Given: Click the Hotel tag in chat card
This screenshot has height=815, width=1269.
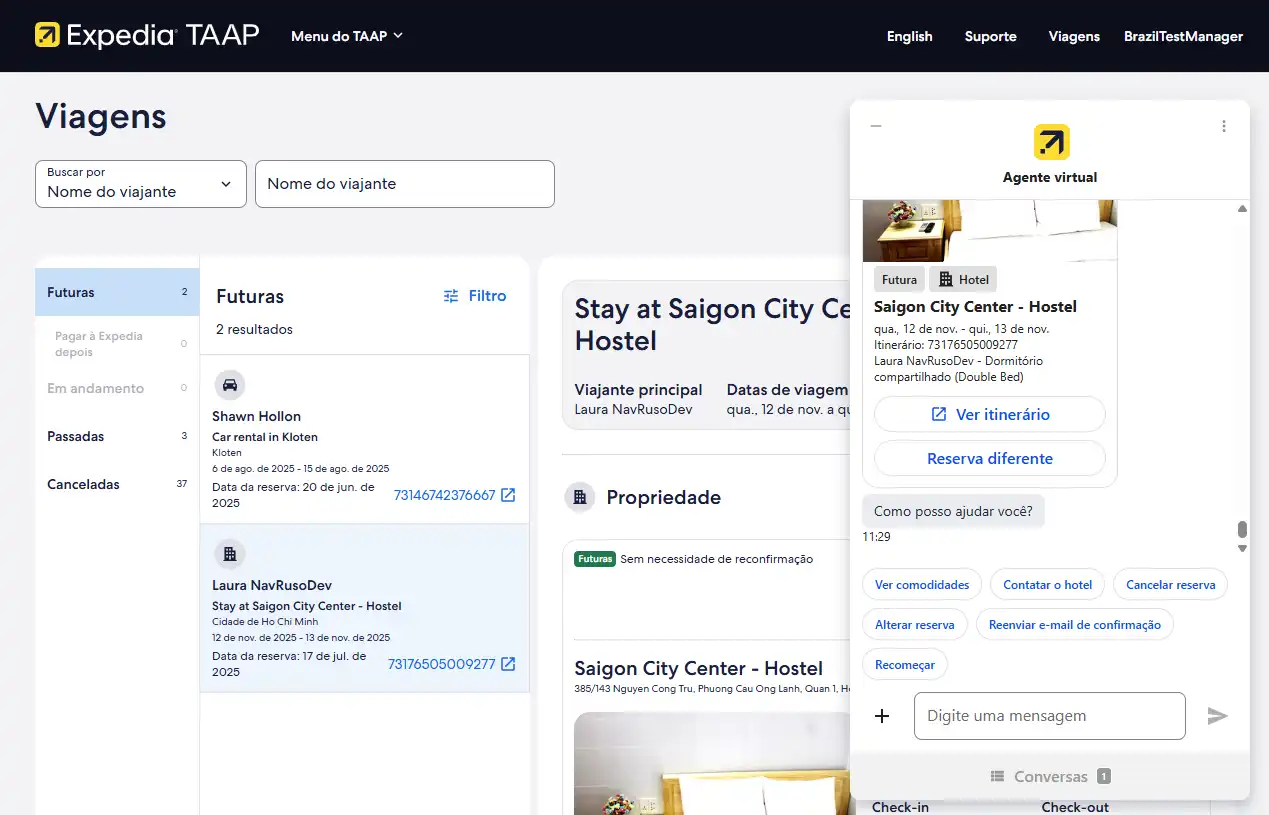Looking at the screenshot, I should [x=964, y=280].
